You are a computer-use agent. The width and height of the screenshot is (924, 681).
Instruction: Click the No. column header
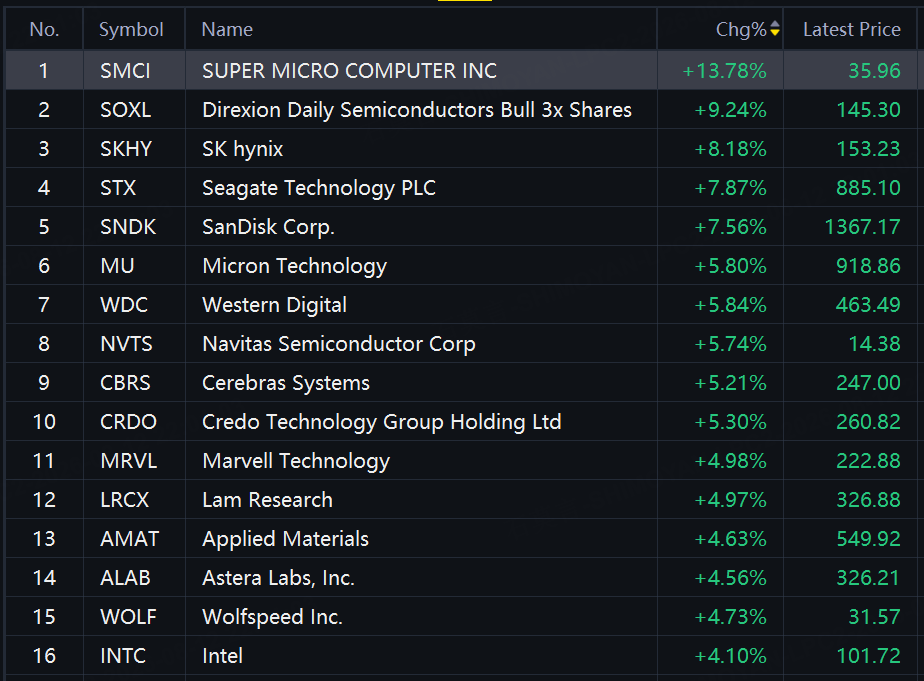pyautogui.click(x=44, y=29)
